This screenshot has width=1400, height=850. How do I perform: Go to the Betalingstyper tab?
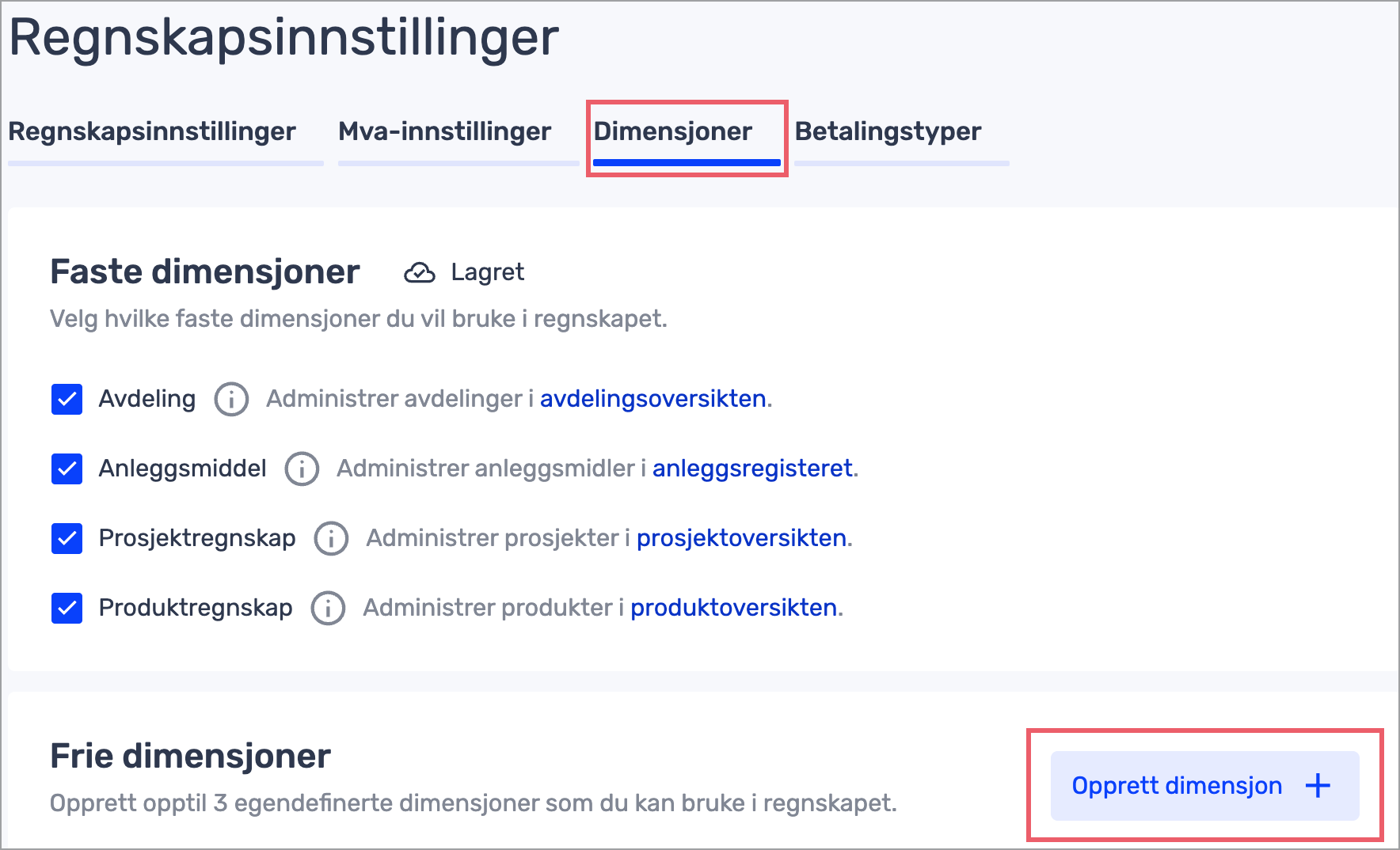click(x=888, y=131)
